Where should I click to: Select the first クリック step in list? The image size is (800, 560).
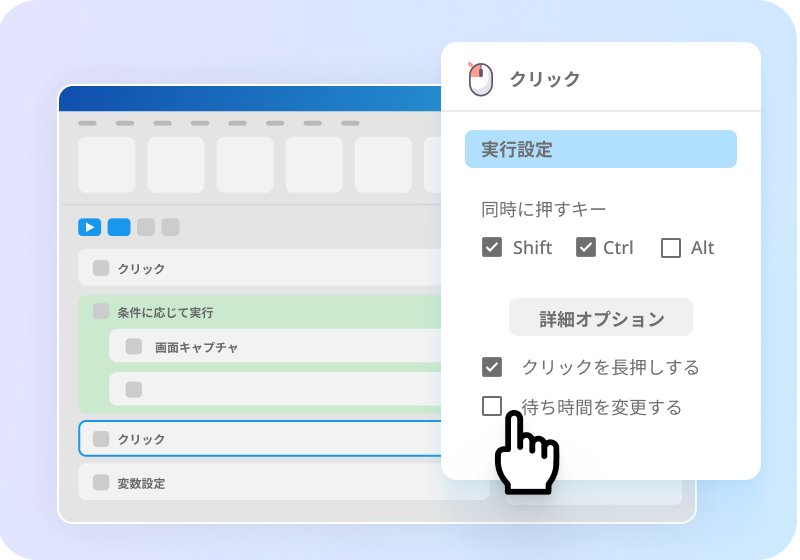click(x=260, y=267)
